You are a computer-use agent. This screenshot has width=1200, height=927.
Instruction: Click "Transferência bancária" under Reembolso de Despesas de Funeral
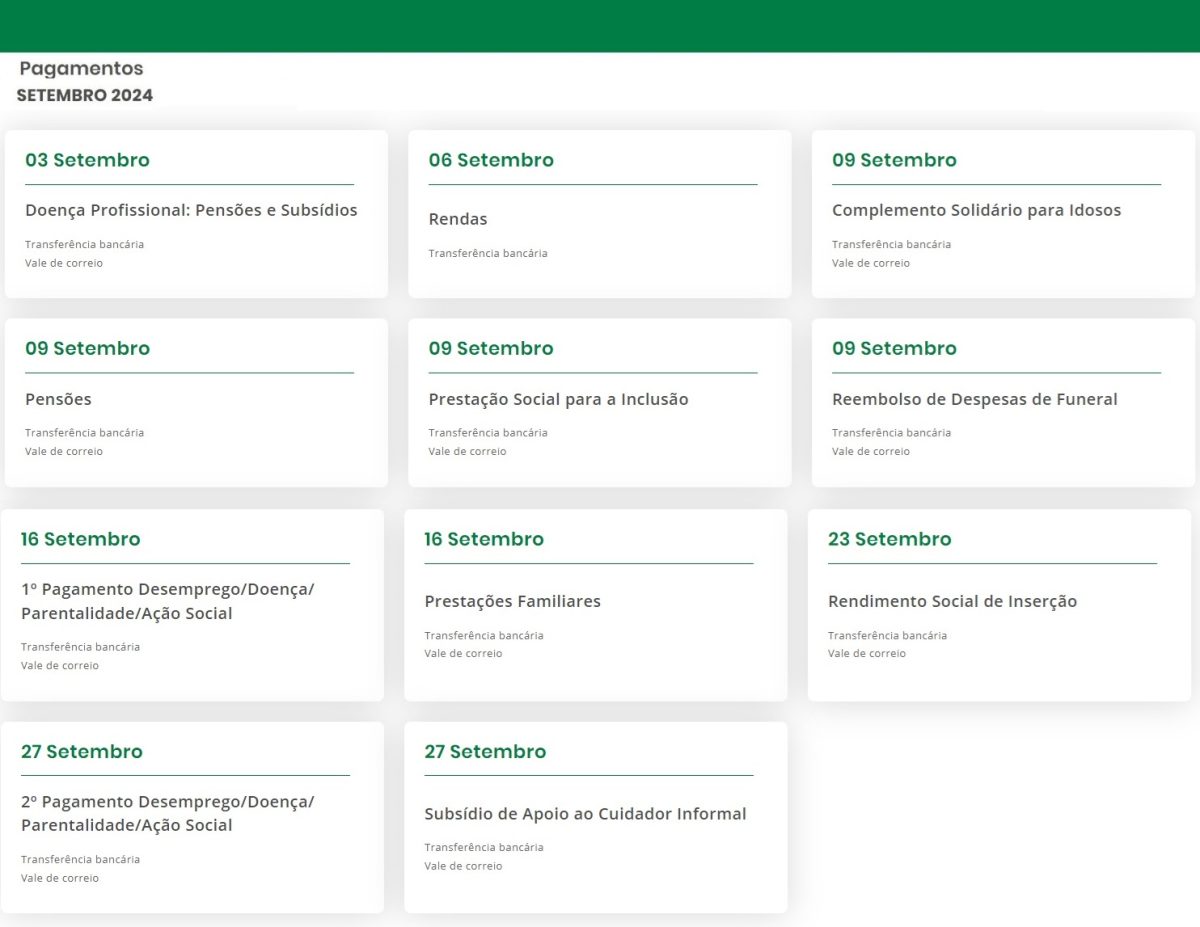[891, 433]
